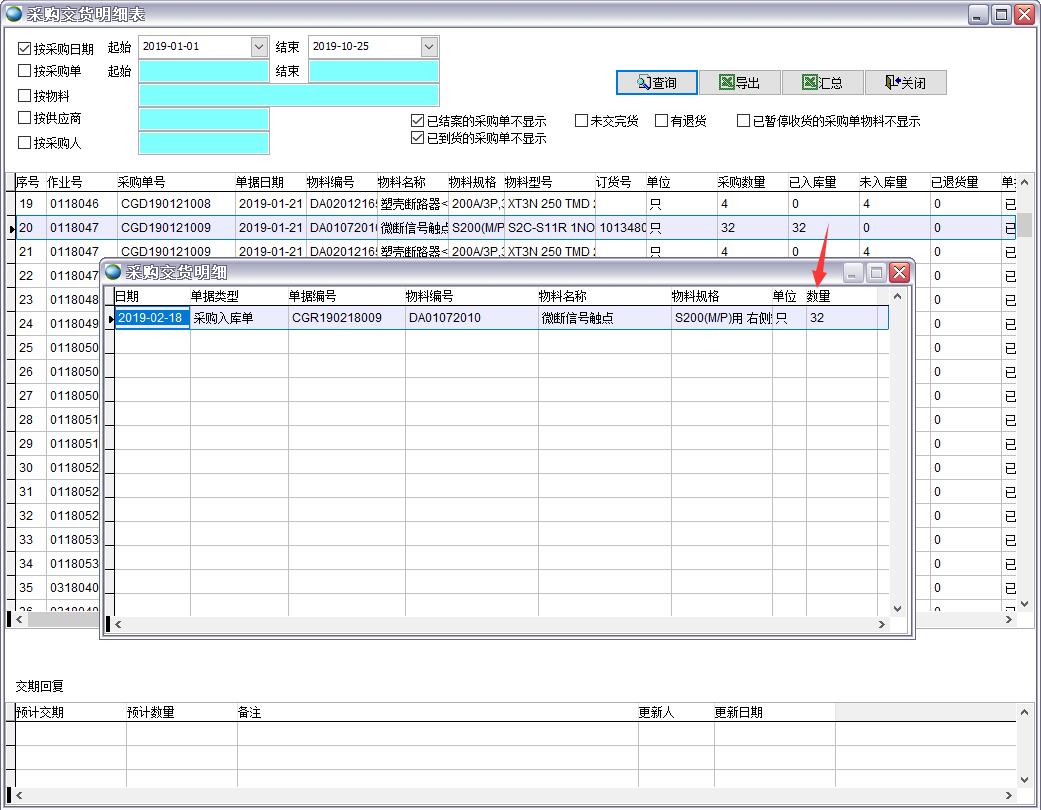
Task: Minimize the 采购交货明细 popup window
Action: tap(853, 272)
